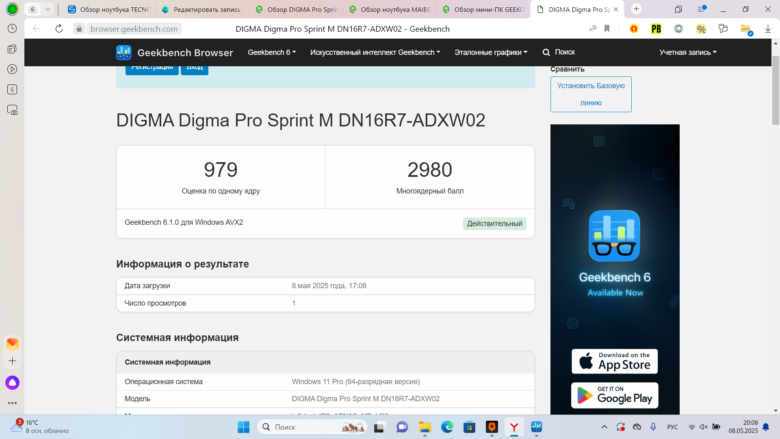The width and height of the screenshot is (780, 439).
Task: Click the multi-core score 2980
Action: click(430, 170)
